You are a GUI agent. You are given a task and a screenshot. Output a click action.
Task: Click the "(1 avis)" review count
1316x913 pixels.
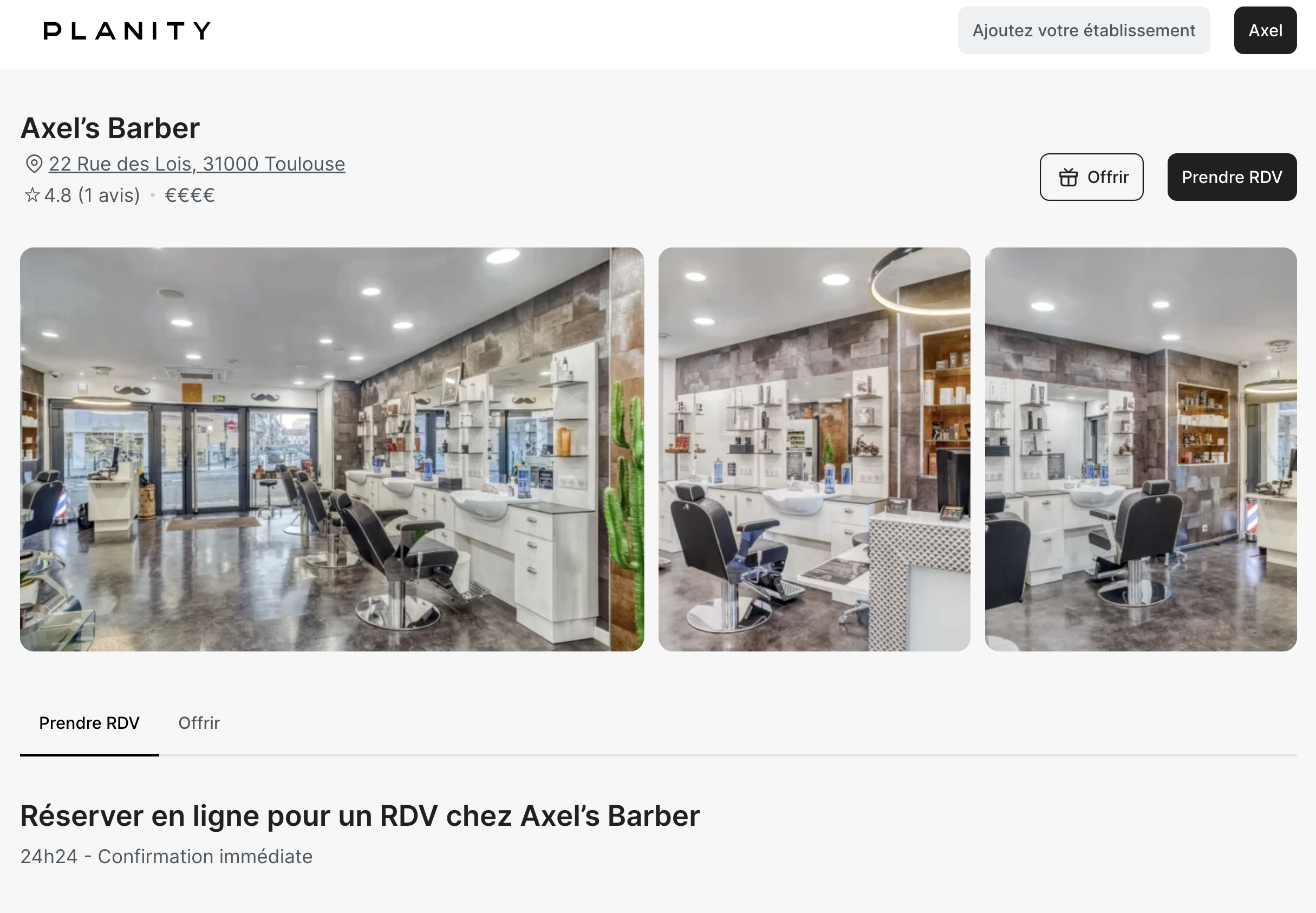[x=109, y=195]
